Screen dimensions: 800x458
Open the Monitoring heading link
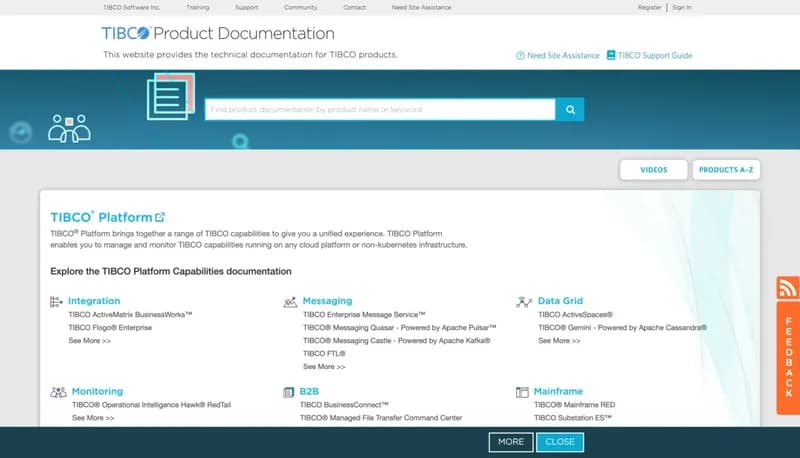pyautogui.click(x=97, y=391)
